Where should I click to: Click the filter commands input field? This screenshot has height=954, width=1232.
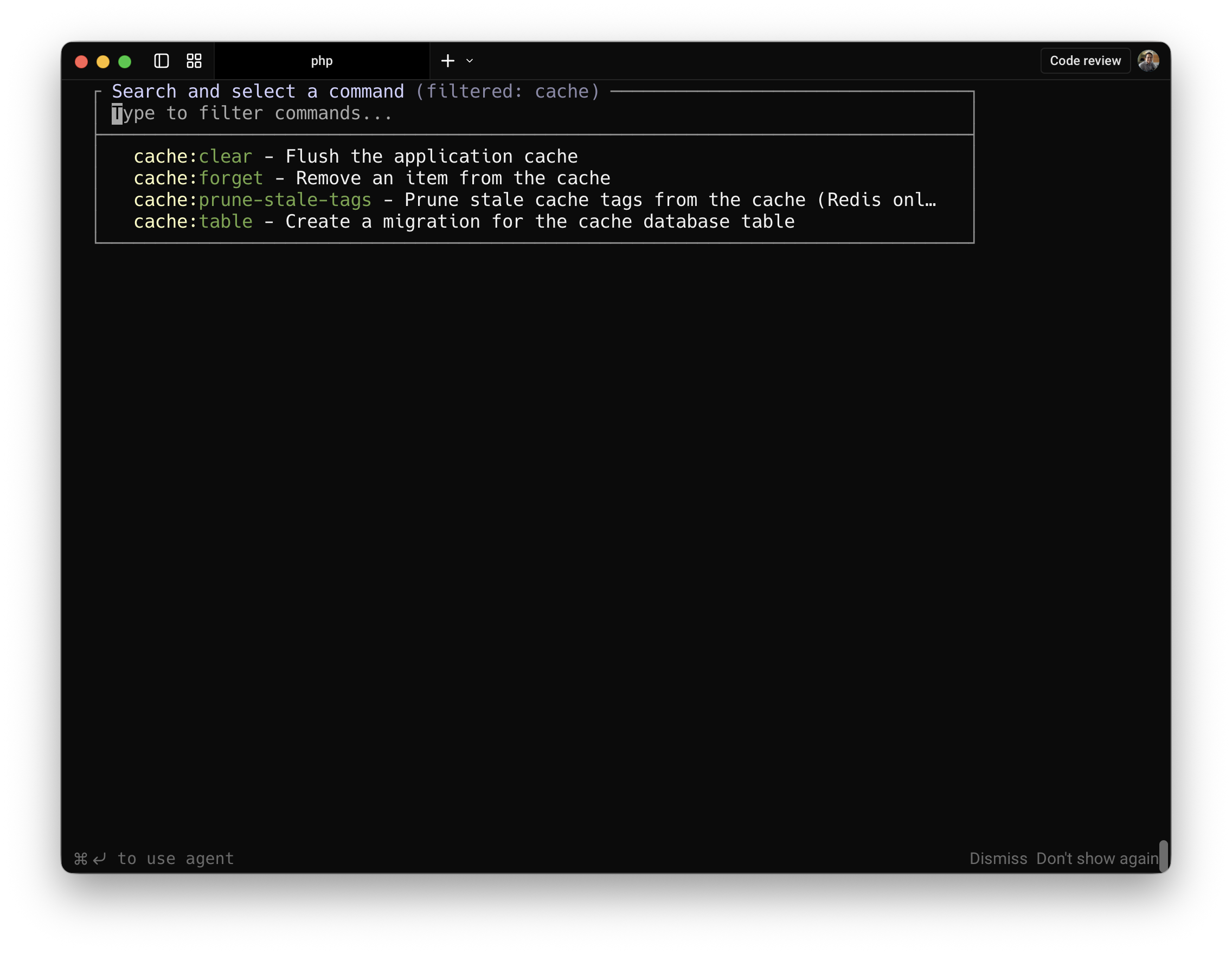(x=252, y=114)
